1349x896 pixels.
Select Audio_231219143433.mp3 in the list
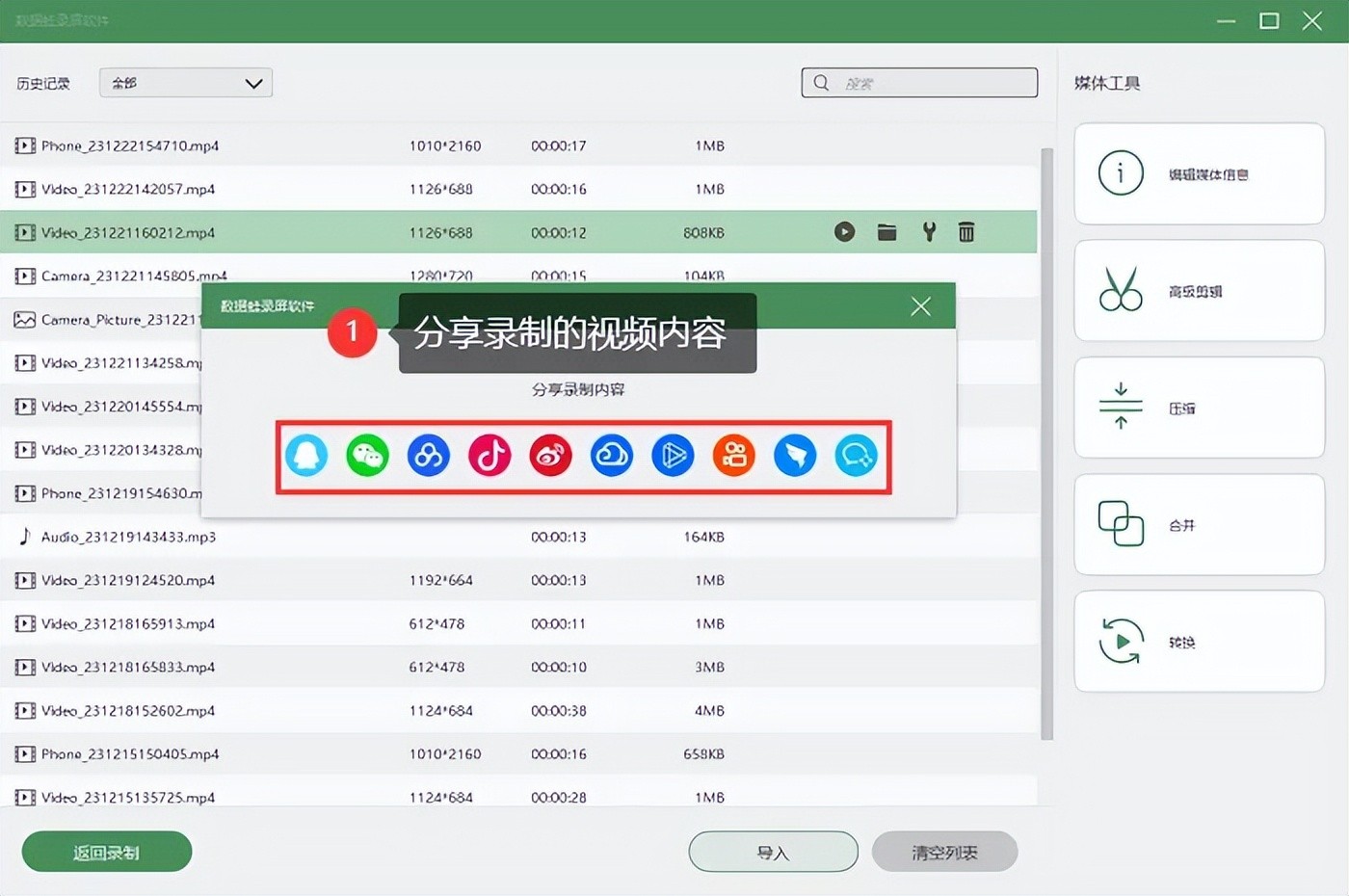coord(128,537)
